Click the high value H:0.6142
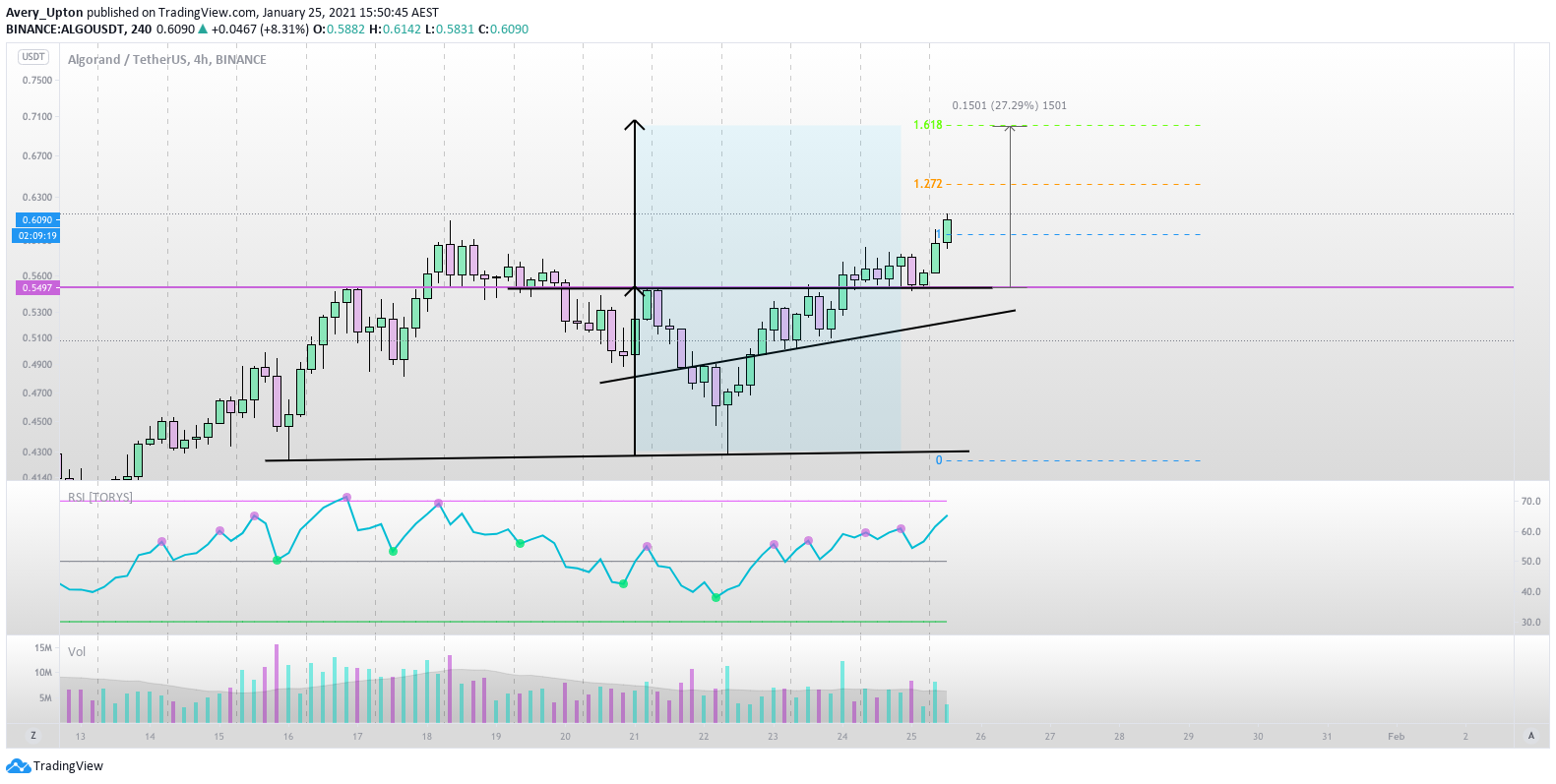 (x=395, y=30)
